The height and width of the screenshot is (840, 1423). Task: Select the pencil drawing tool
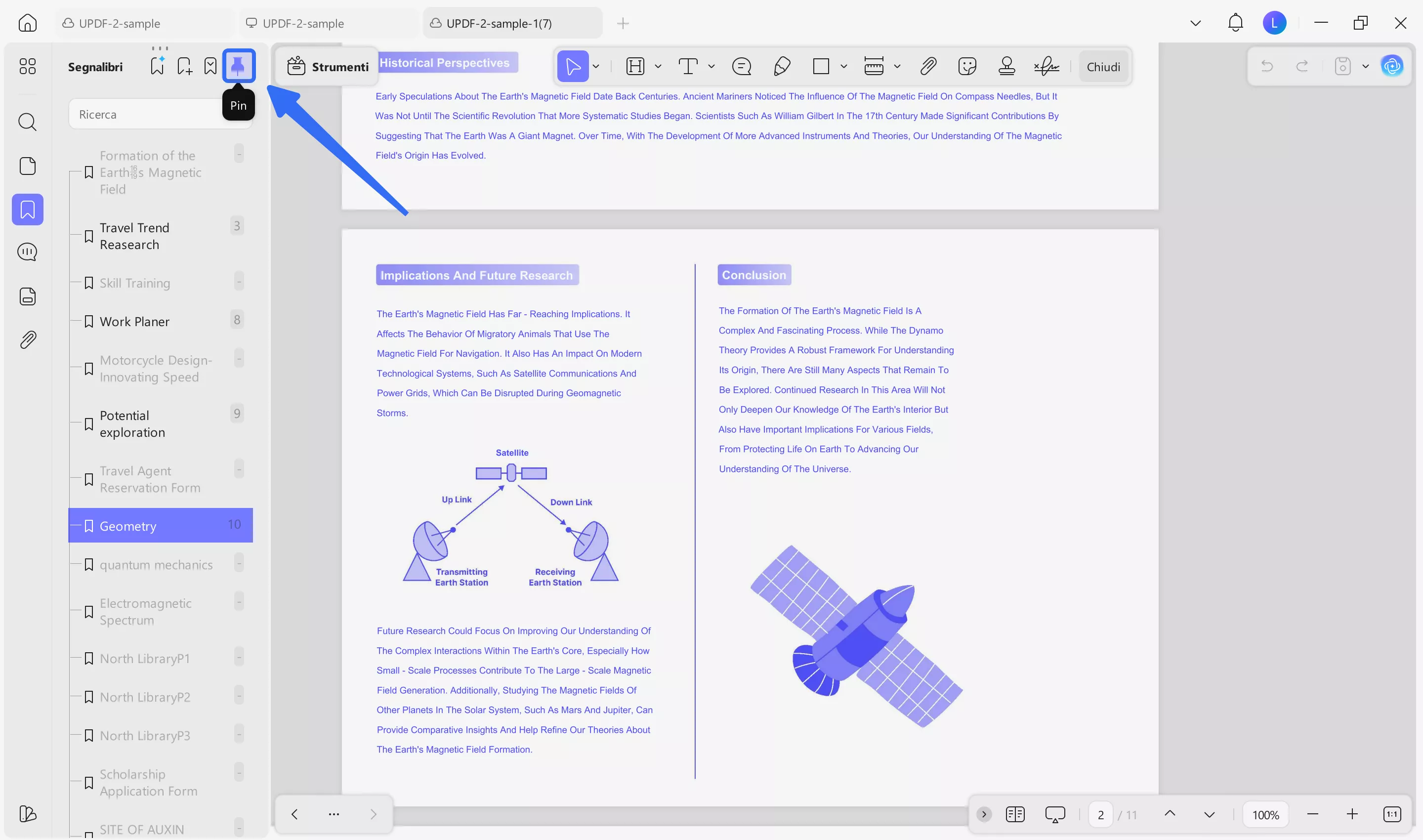(782, 66)
